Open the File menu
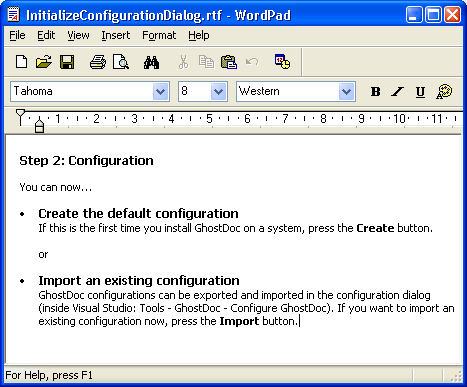 point(17,35)
